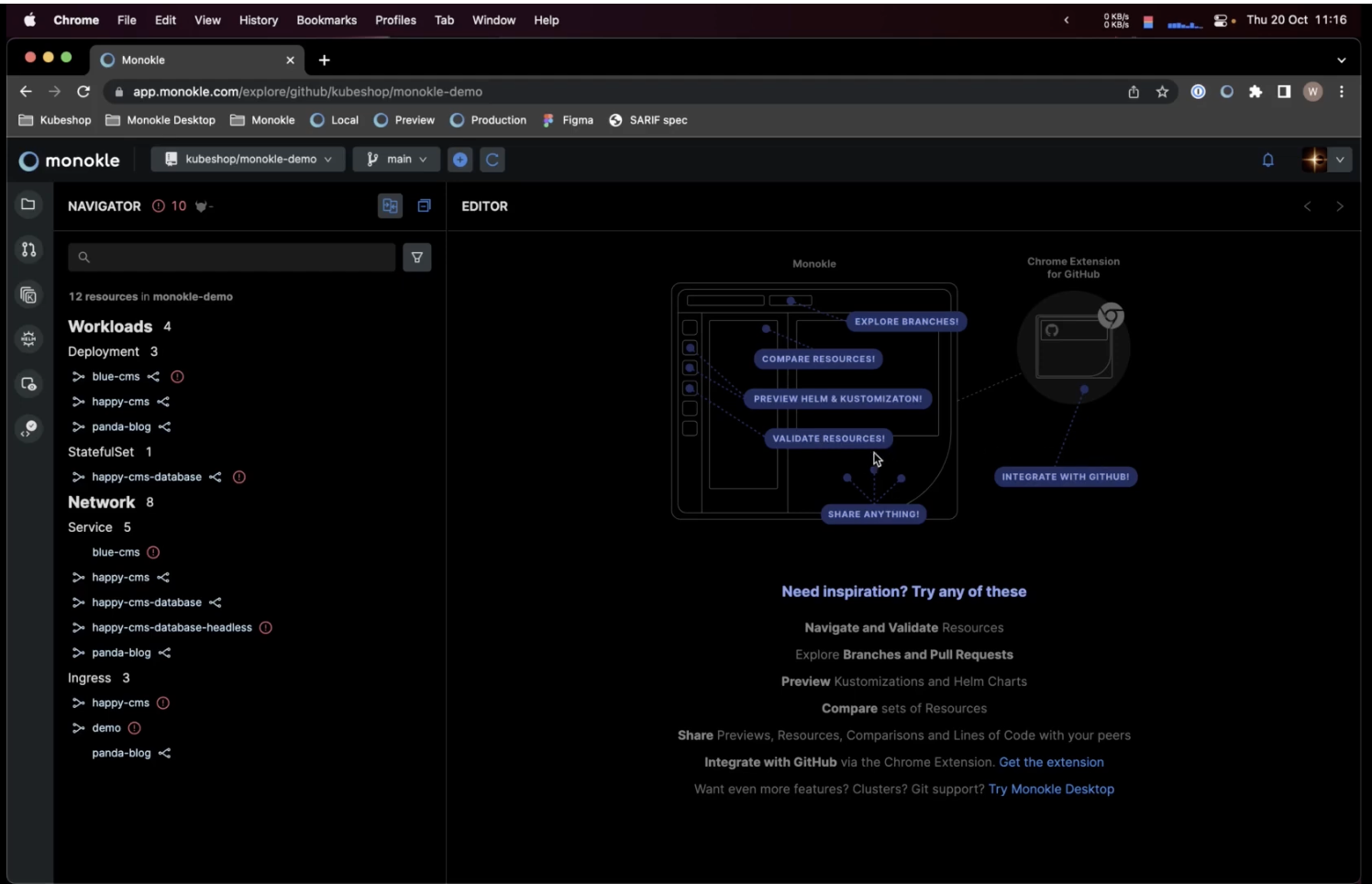
Task: Reload the browser page
Action: coord(83,92)
